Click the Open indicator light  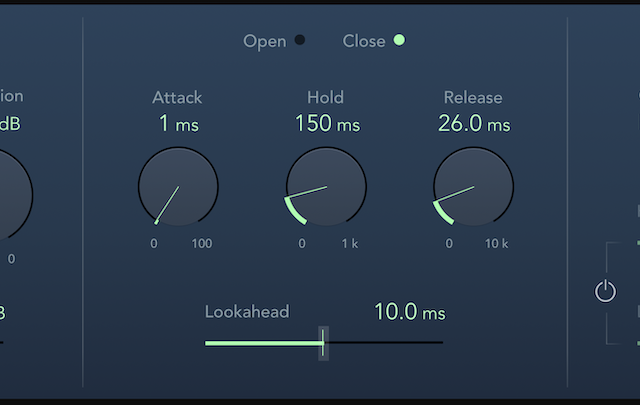300,40
